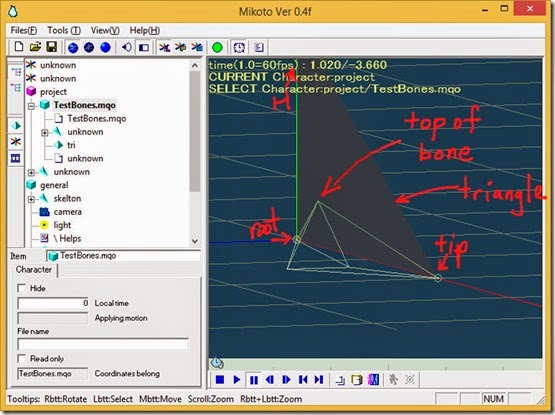The height and width of the screenshot is (415, 555).
Task: Click the greyed running figure icon
Action: coord(393,380)
